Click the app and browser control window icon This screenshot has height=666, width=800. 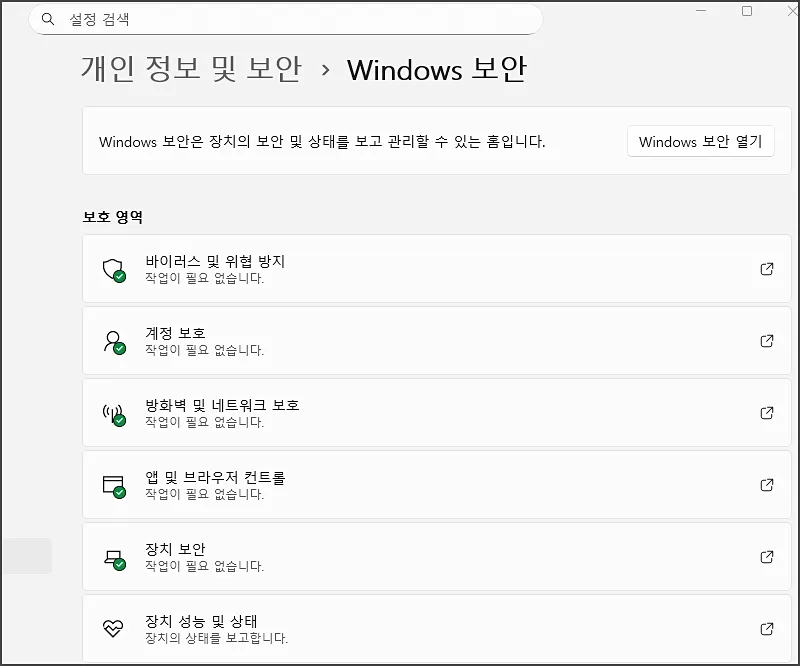113,485
